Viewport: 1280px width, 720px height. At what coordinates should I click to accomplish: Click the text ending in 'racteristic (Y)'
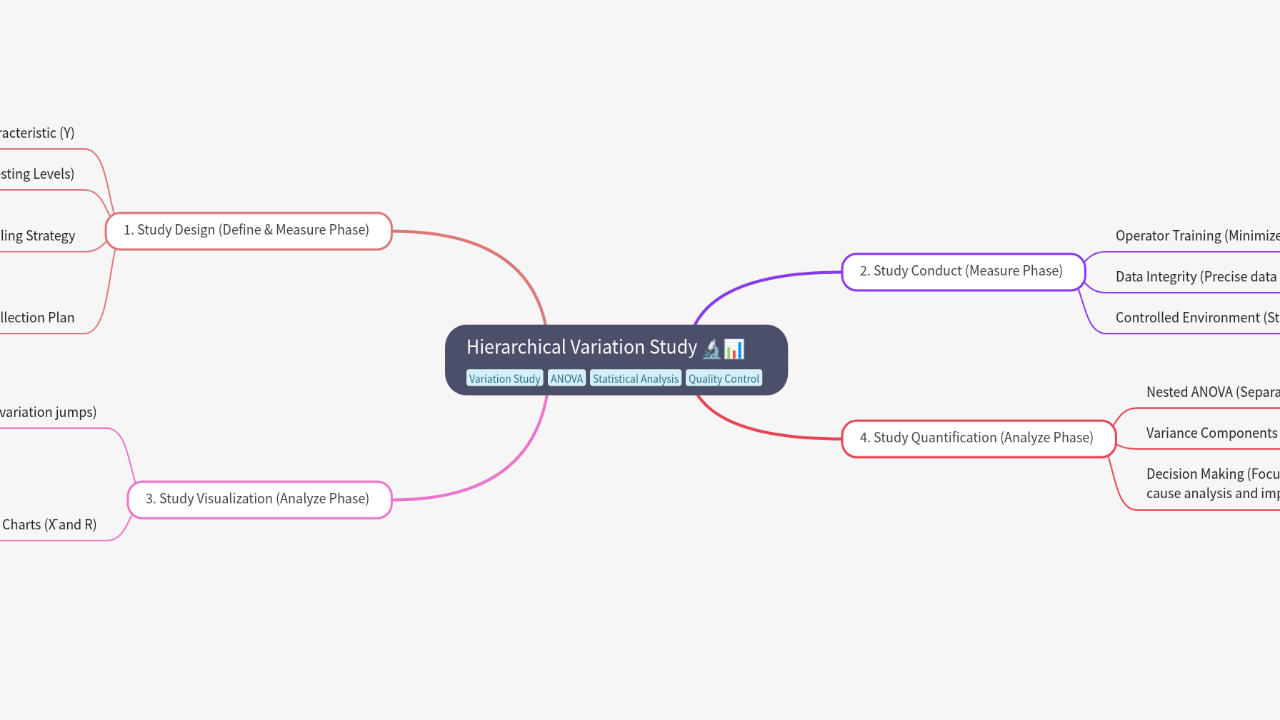(x=37, y=133)
